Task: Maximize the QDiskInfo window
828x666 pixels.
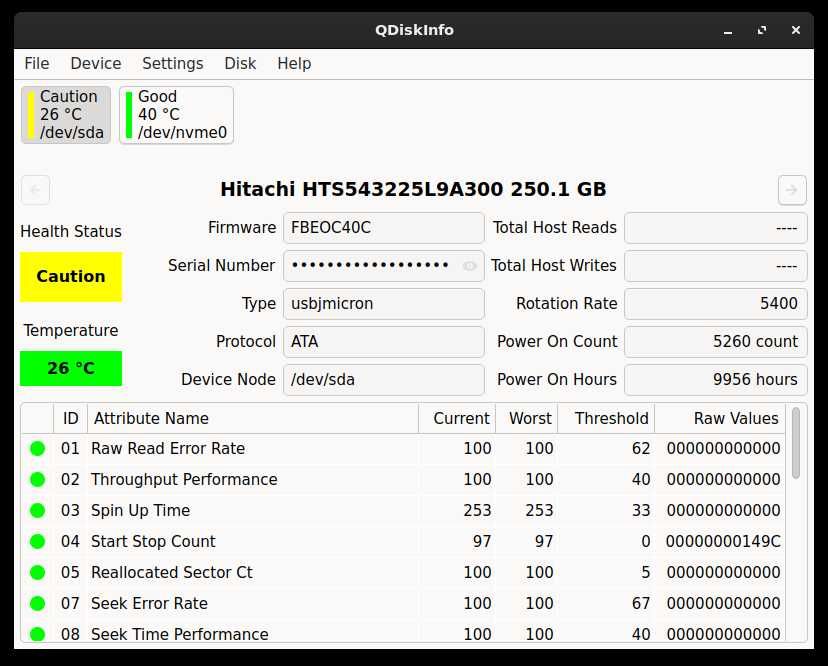Action: click(762, 31)
